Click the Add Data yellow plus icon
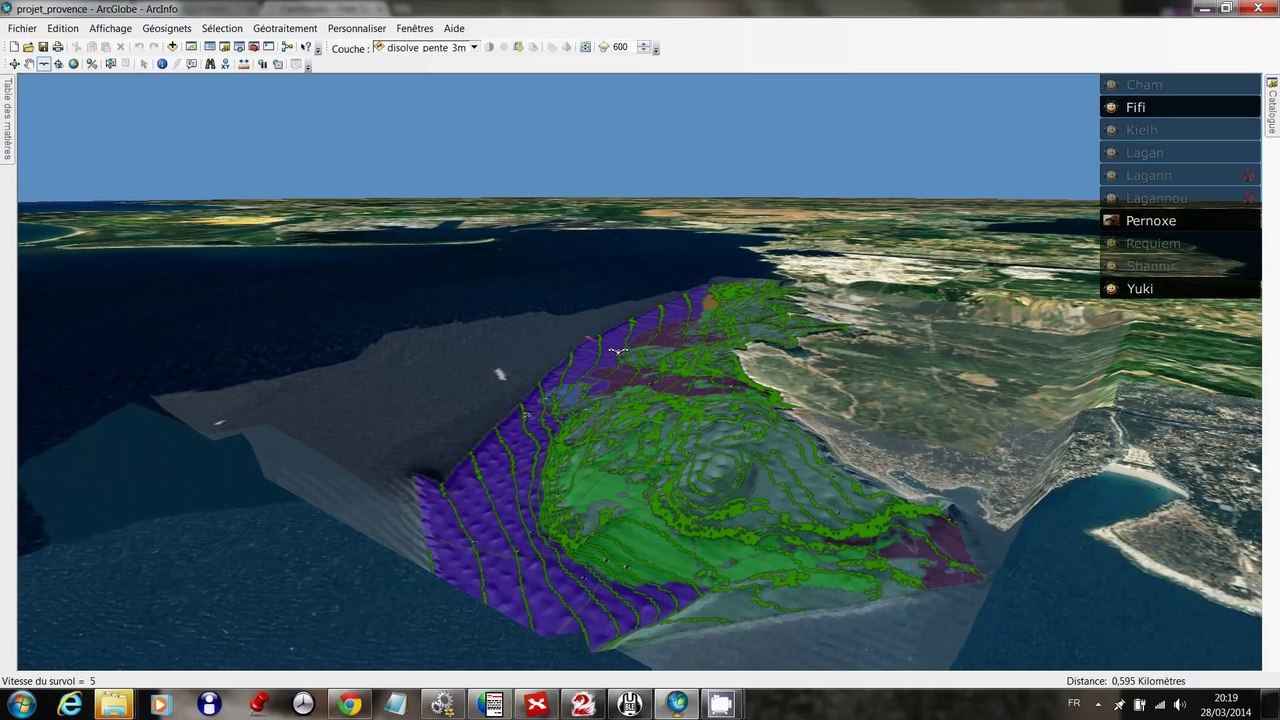This screenshot has height=720, width=1280. (x=172, y=47)
